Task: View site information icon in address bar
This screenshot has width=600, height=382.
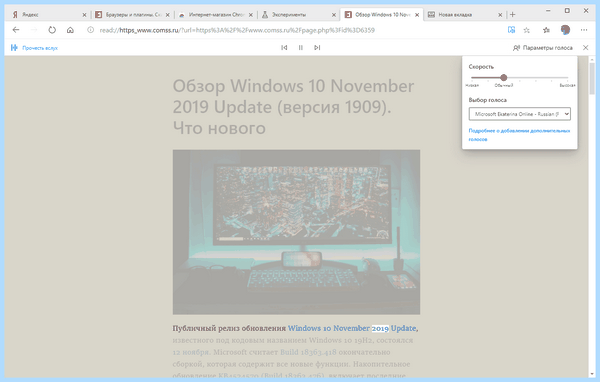Action: (x=90, y=30)
